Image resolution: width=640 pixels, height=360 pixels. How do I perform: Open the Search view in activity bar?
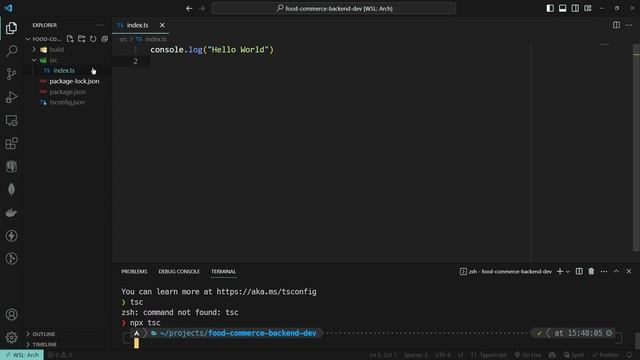(11, 51)
